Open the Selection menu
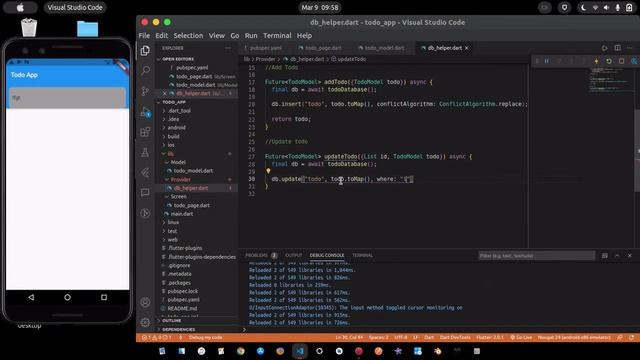Image resolution: width=640 pixels, height=360 pixels. tap(188, 36)
